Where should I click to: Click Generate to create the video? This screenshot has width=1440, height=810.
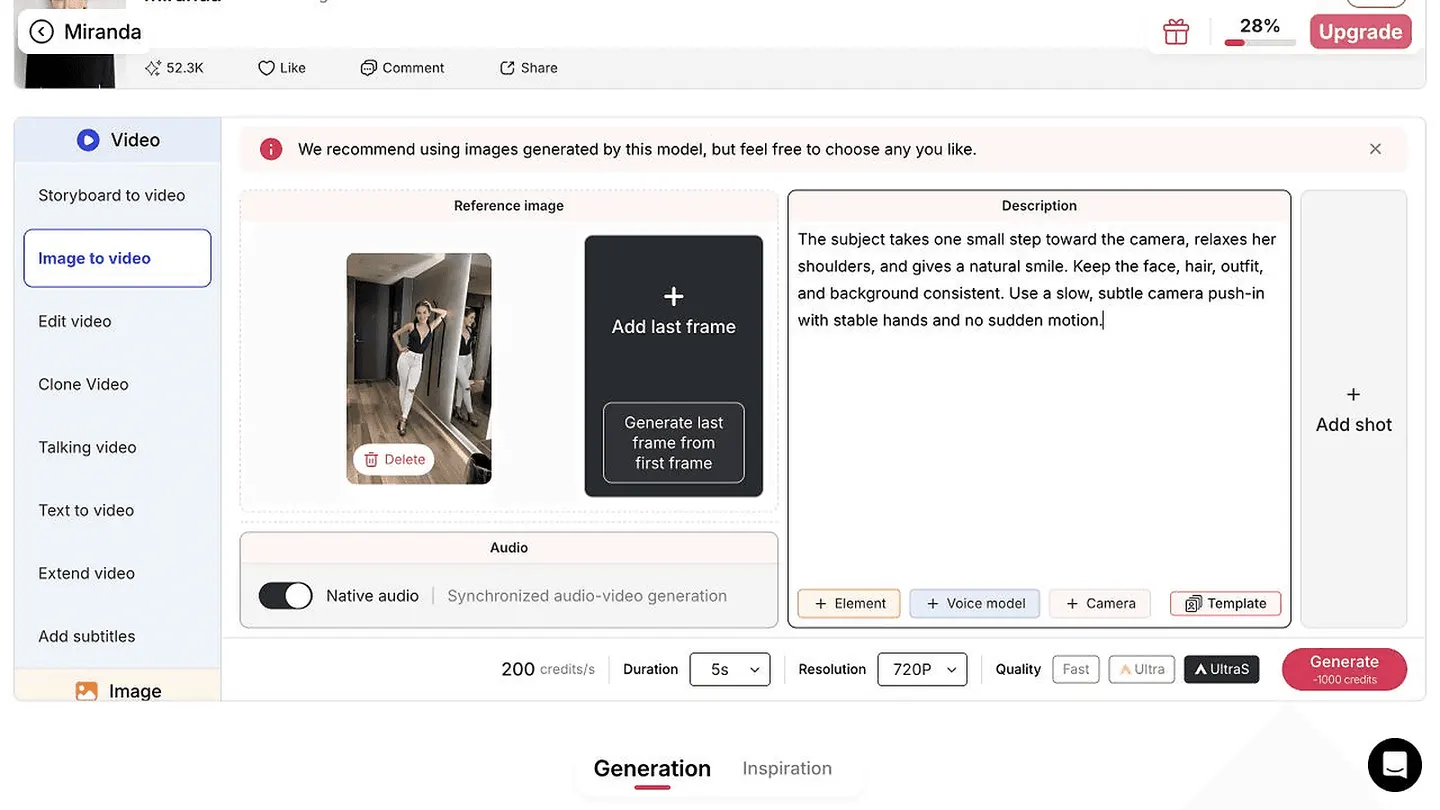tap(1344, 669)
